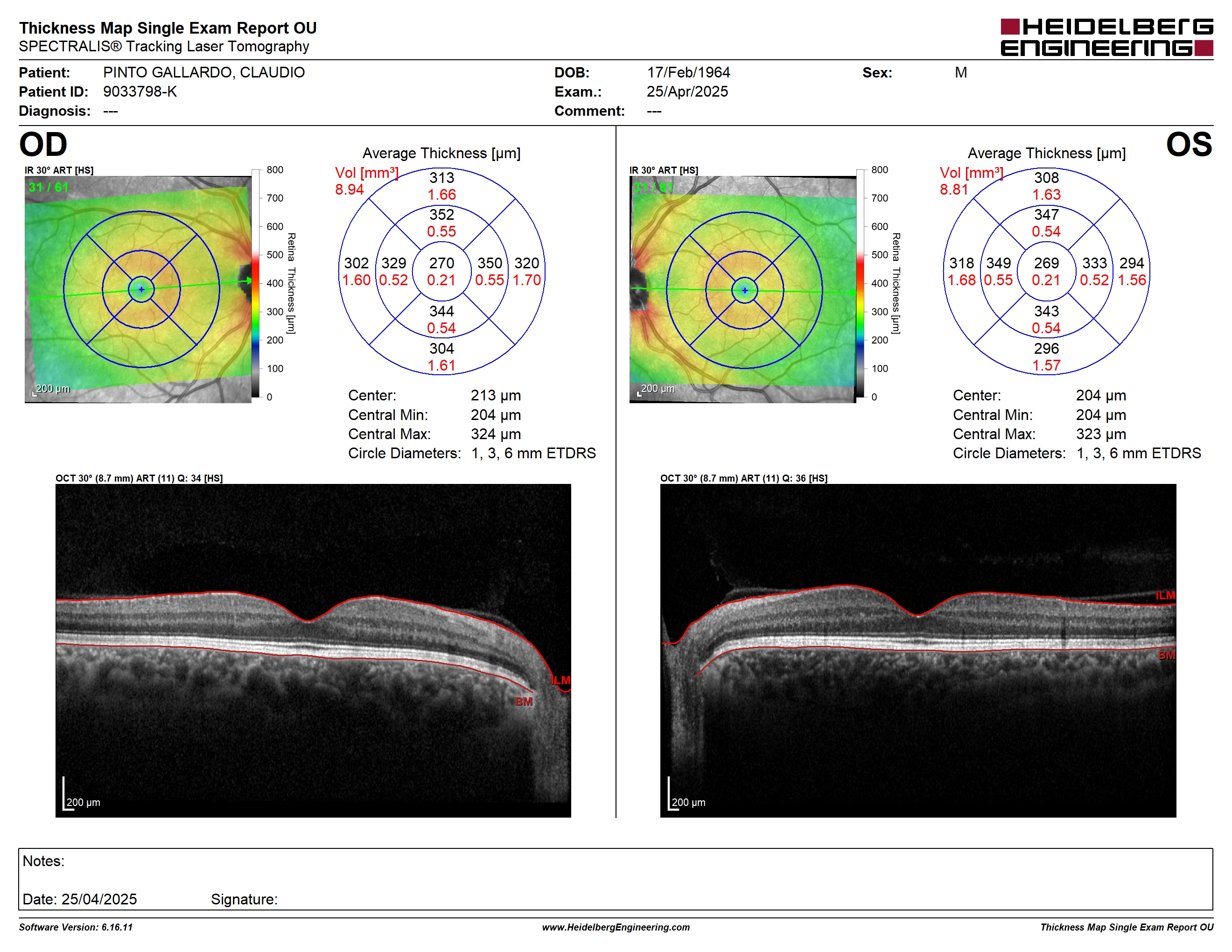The width and height of the screenshot is (1232, 952).
Task: Select OS Central Max value '323 µm'
Action: (1101, 434)
